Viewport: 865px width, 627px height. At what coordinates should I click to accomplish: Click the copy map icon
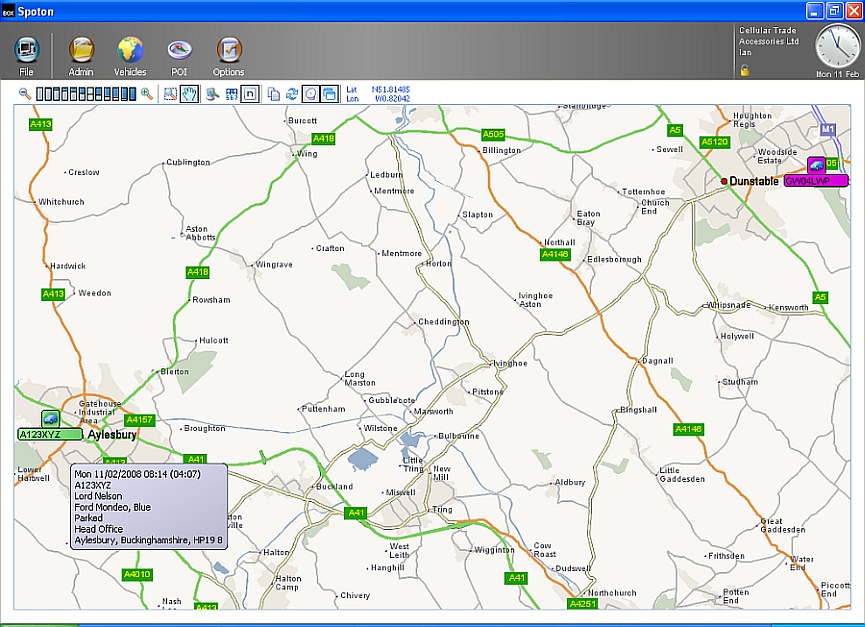click(x=273, y=94)
